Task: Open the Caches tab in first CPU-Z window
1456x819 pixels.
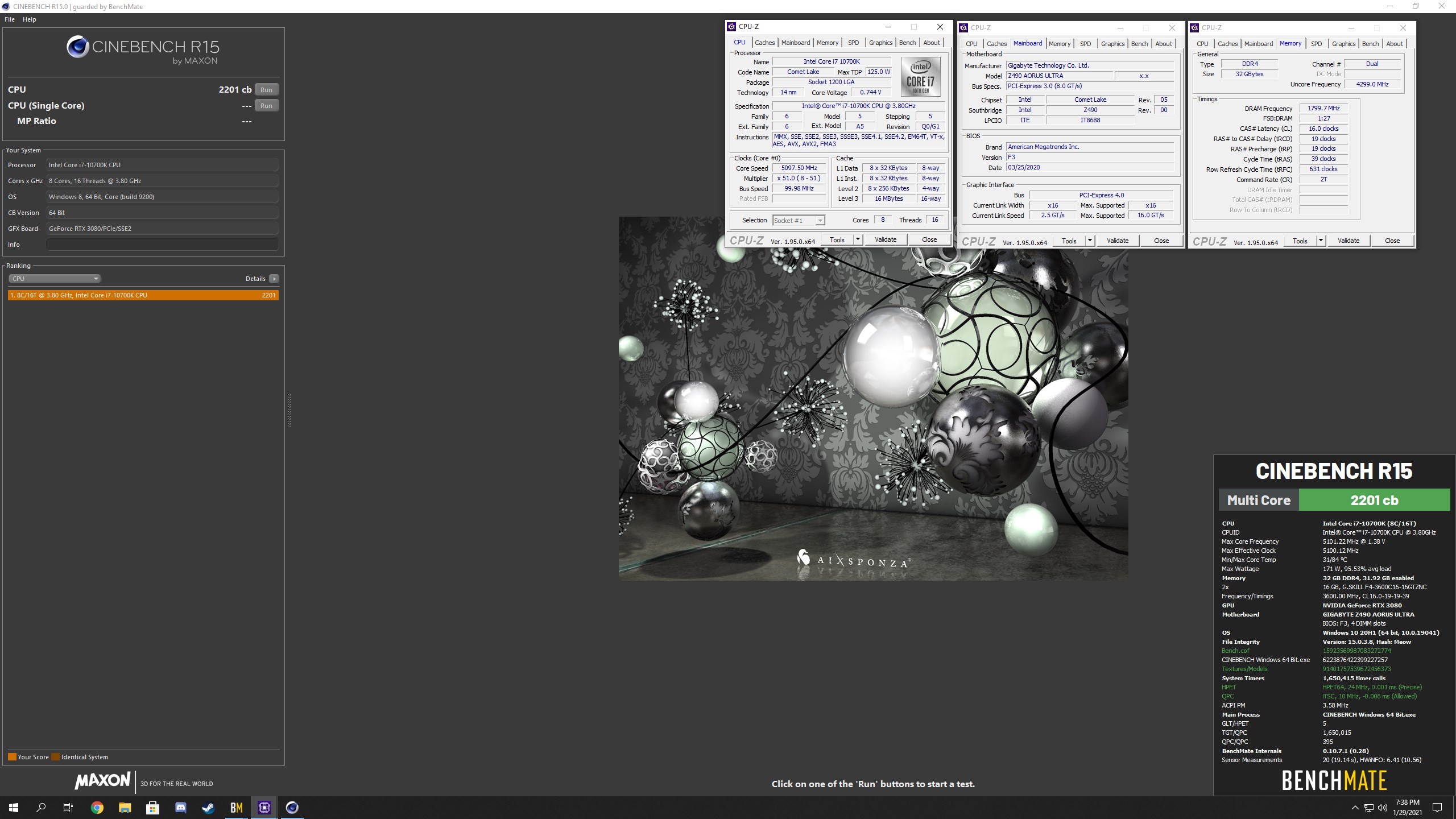Action: tap(764, 43)
